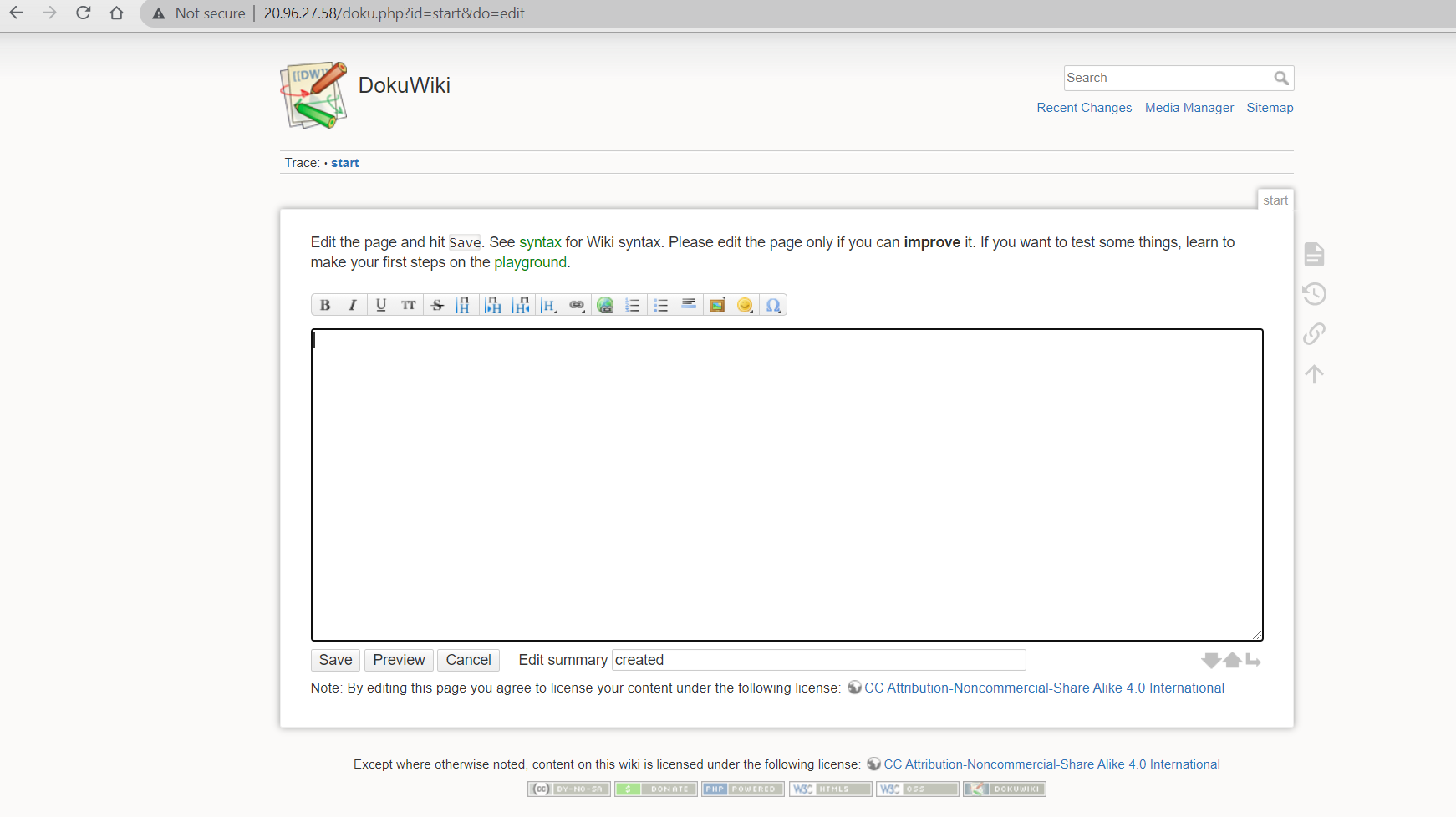Image resolution: width=1456 pixels, height=817 pixels.
Task: Enlarge the edit box with down arrow
Action: pyautogui.click(x=1210, y=660)
